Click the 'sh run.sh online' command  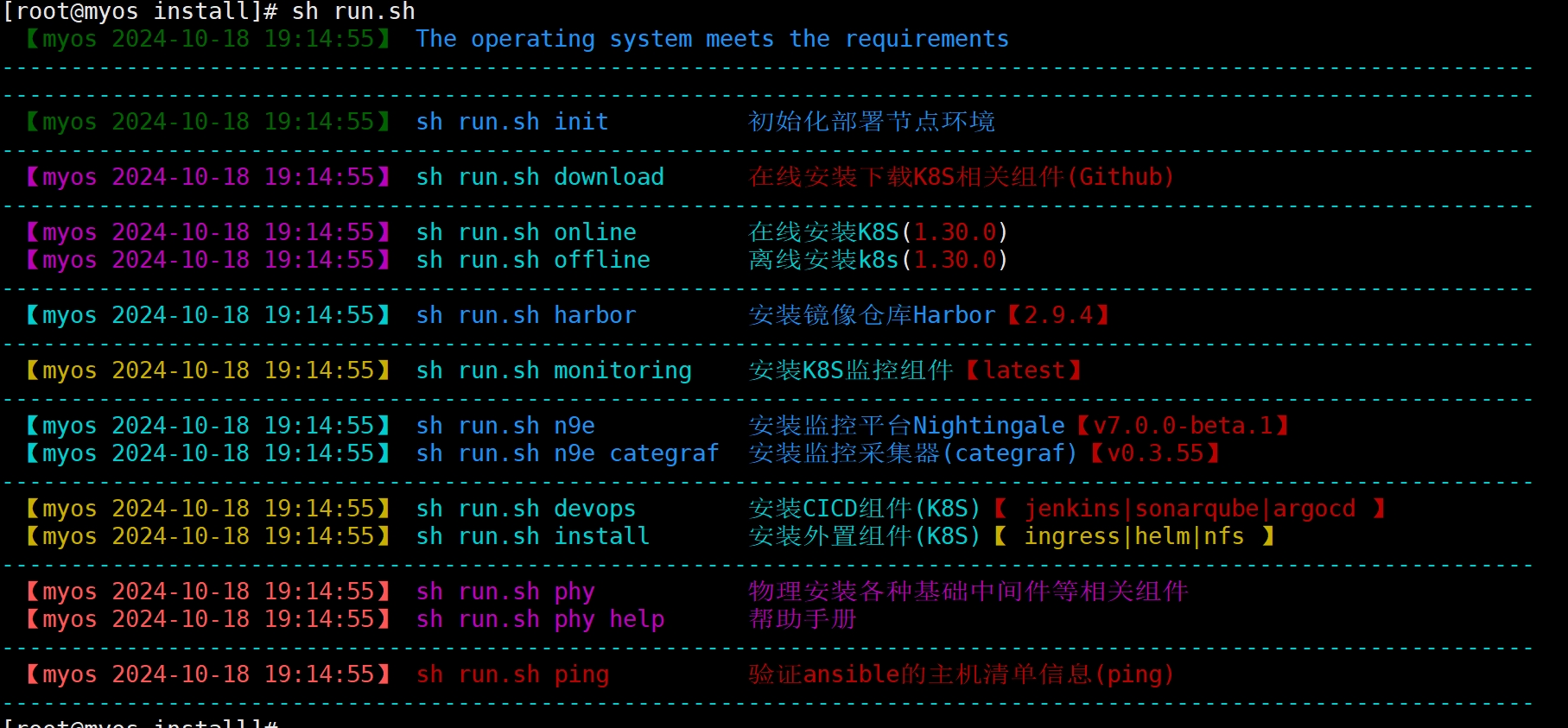click(526, 232)
